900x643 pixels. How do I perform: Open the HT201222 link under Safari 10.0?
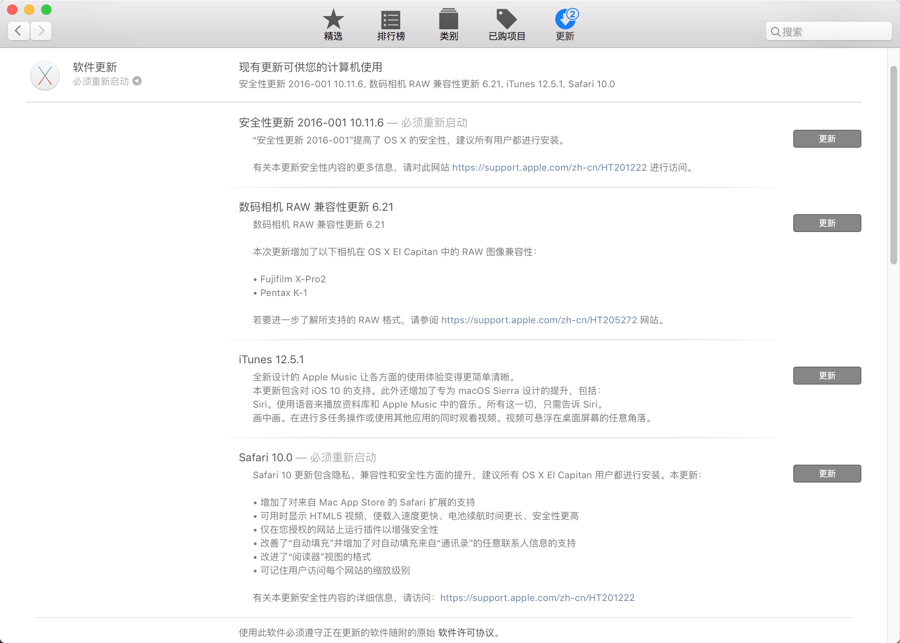537,598
